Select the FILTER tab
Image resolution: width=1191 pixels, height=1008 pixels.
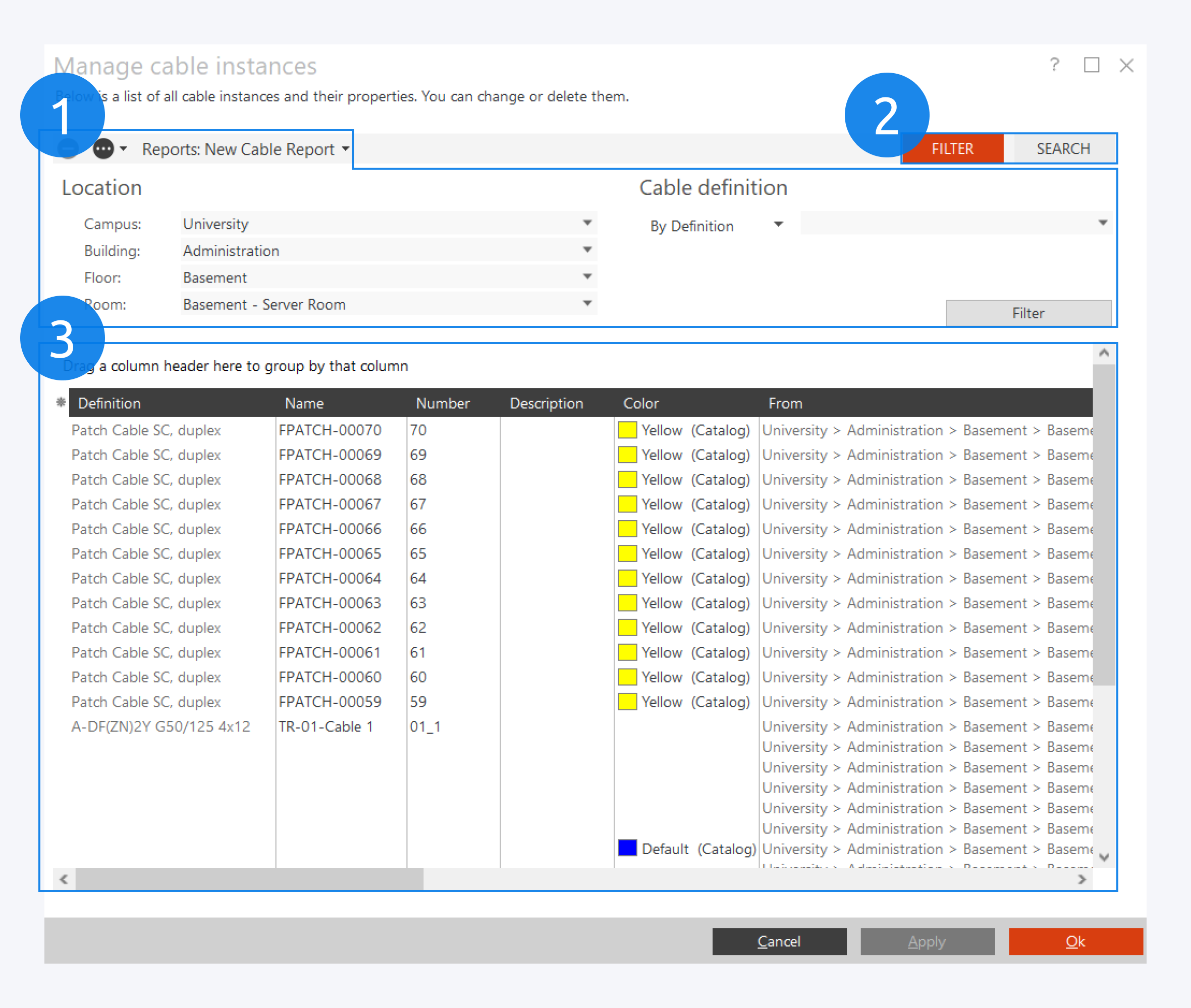click(952, 149)
